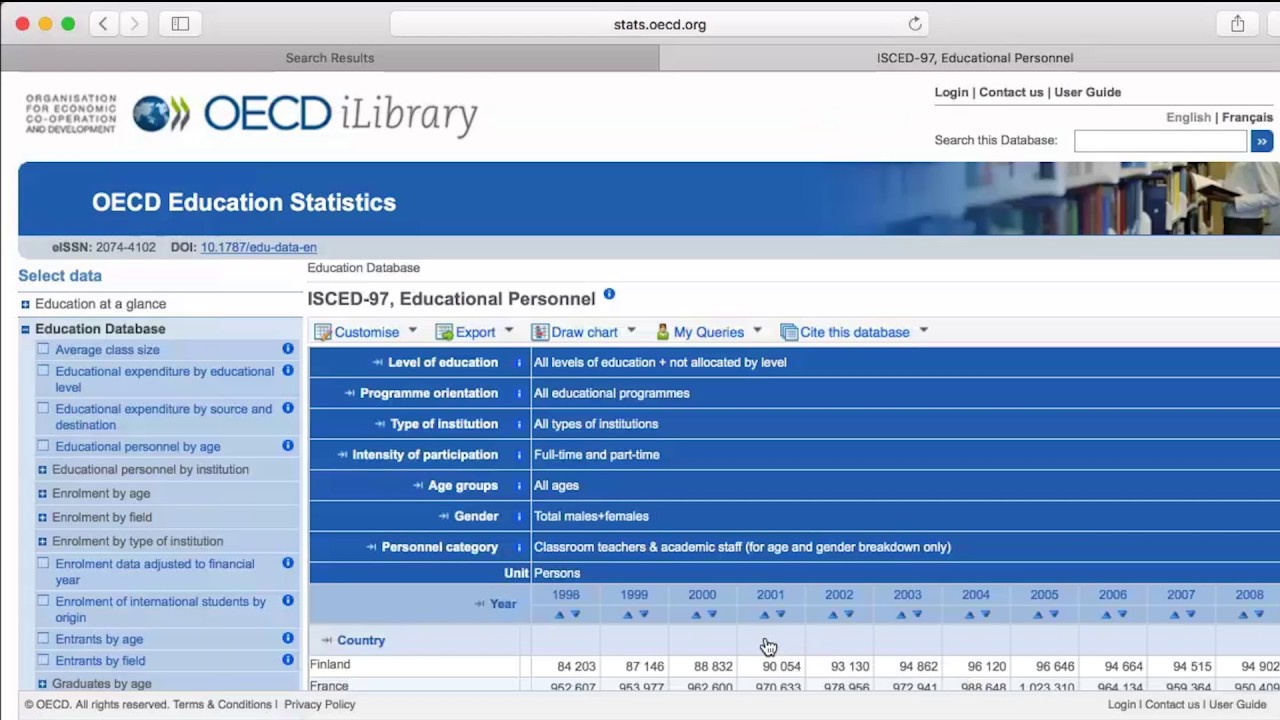Image resolution: width=1280 pixels, height=720 pixels.
Task: Click info icon for Programme orientation
Action: coord(519,394)
